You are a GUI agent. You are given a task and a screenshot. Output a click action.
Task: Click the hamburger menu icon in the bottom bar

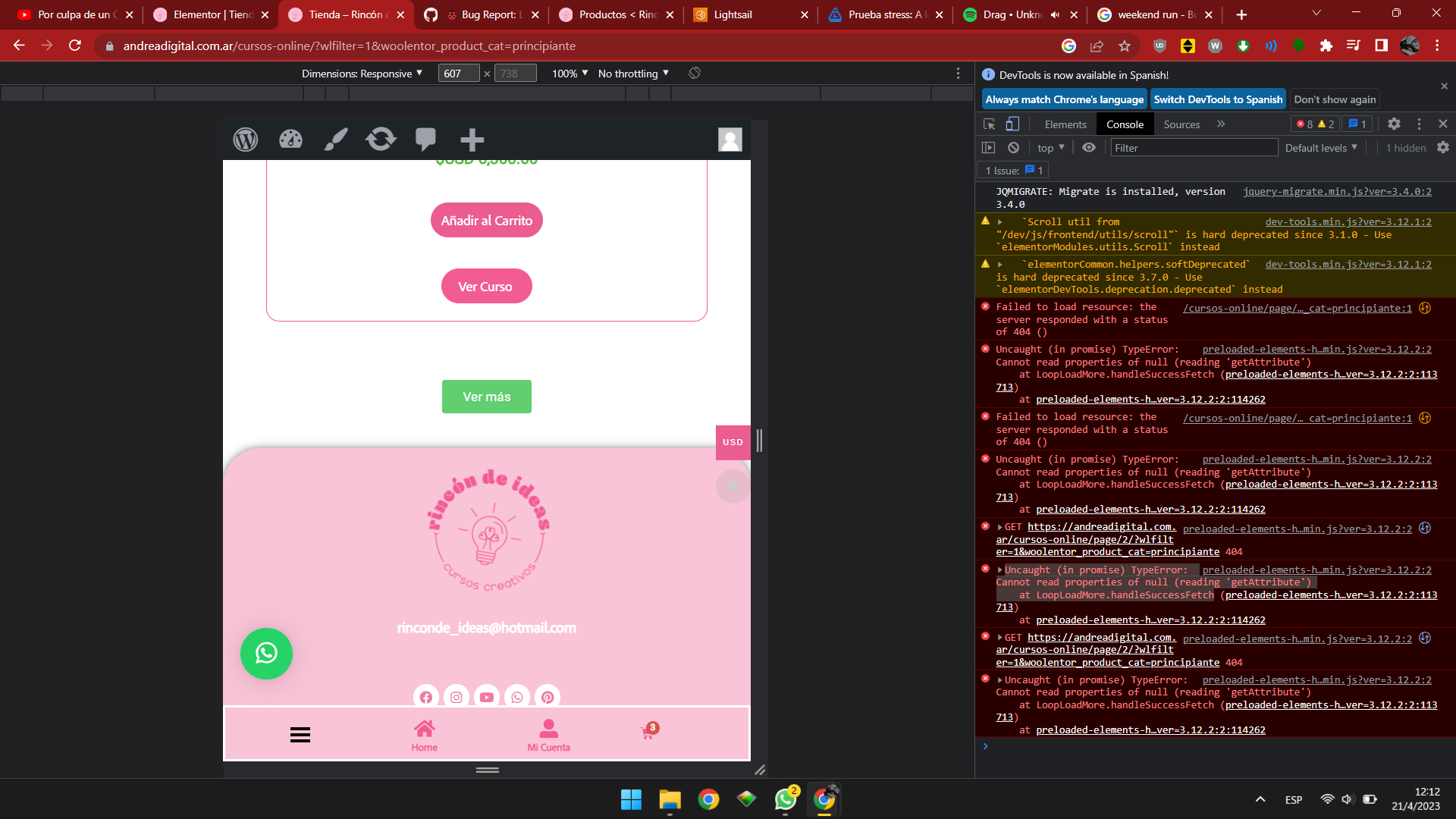[300, 735]
